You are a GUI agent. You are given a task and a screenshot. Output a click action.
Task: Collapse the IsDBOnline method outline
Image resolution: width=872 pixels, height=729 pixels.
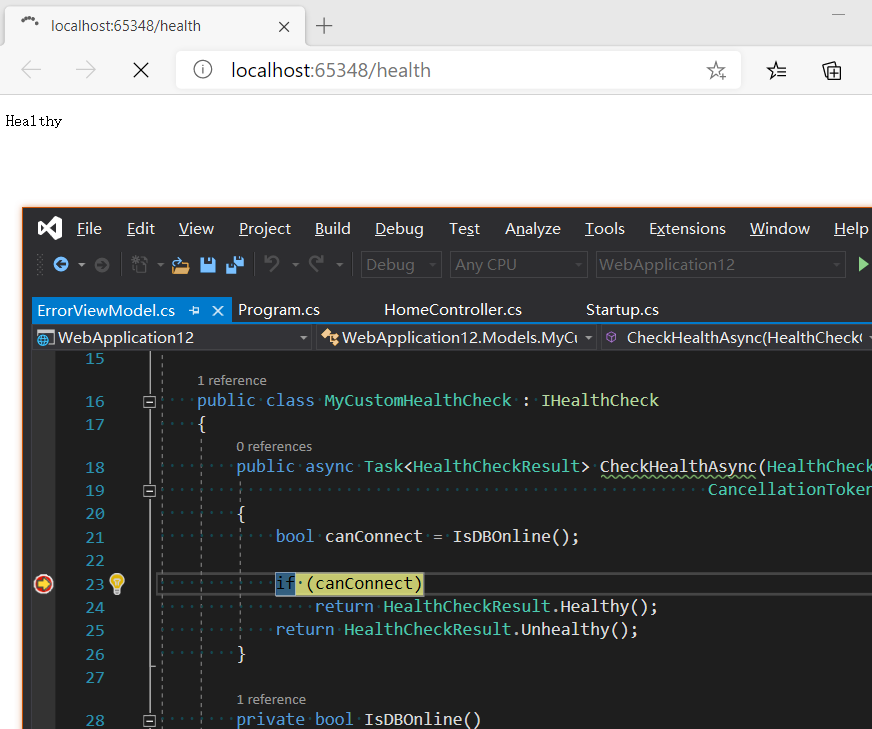pyautogui.click(x=149, y=720)
